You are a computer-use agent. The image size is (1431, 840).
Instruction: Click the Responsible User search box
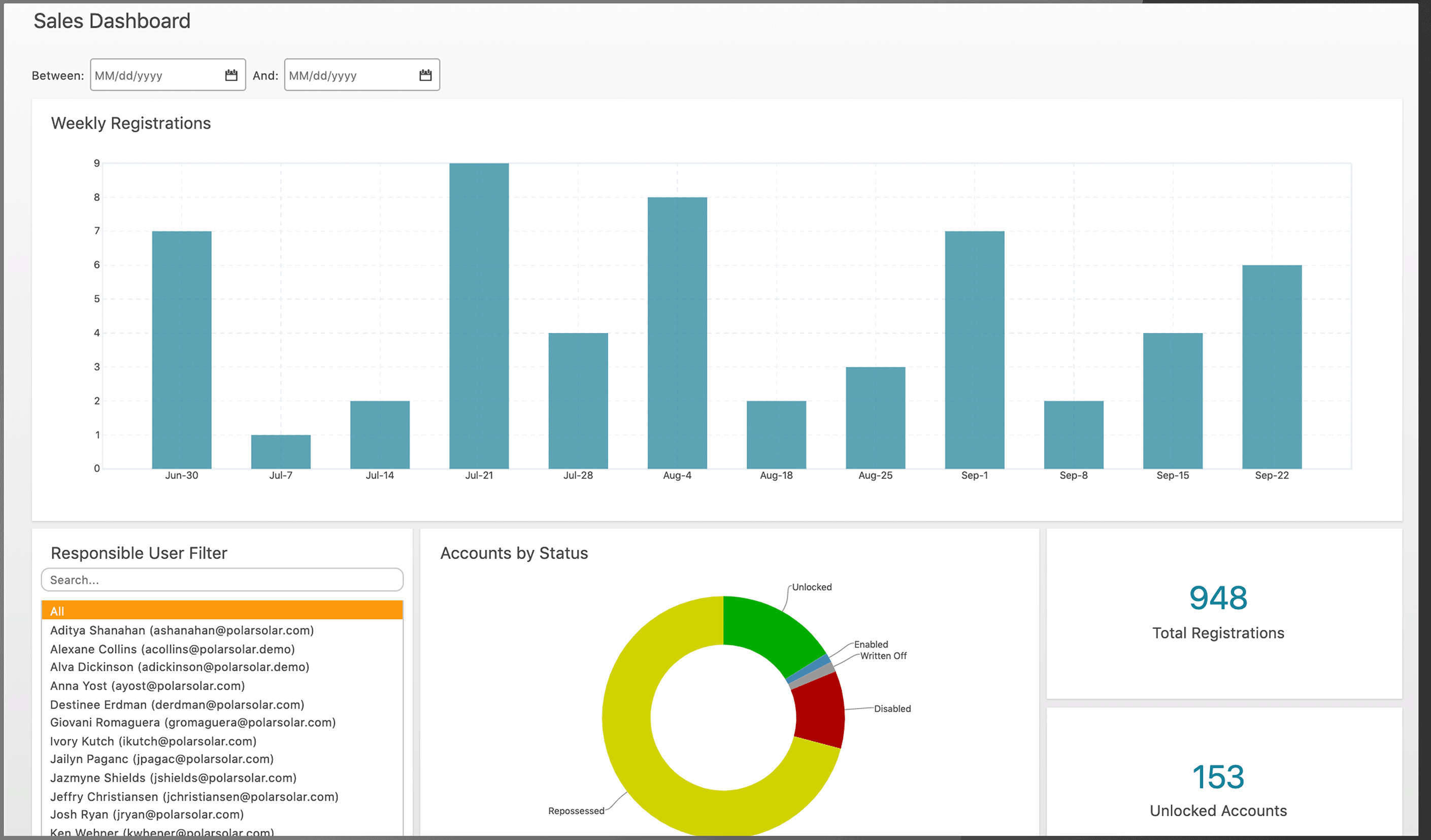pyautogui.click(x=222, y=580)
